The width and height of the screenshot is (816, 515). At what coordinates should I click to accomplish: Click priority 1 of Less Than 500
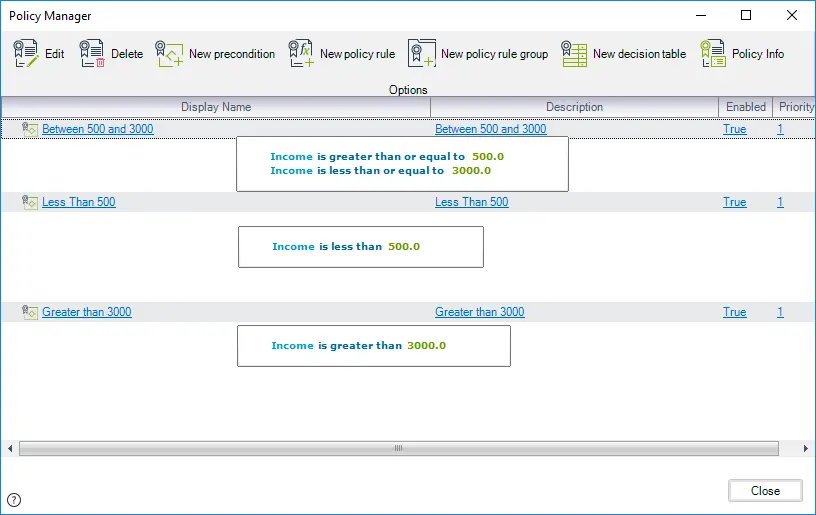780,202
